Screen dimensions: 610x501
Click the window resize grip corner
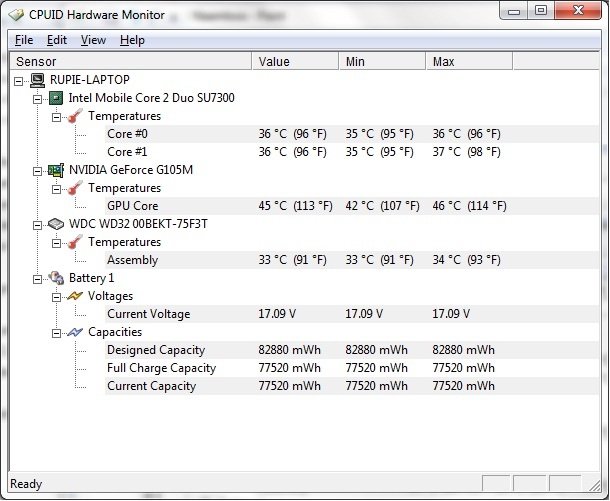[x=594, y=485]
